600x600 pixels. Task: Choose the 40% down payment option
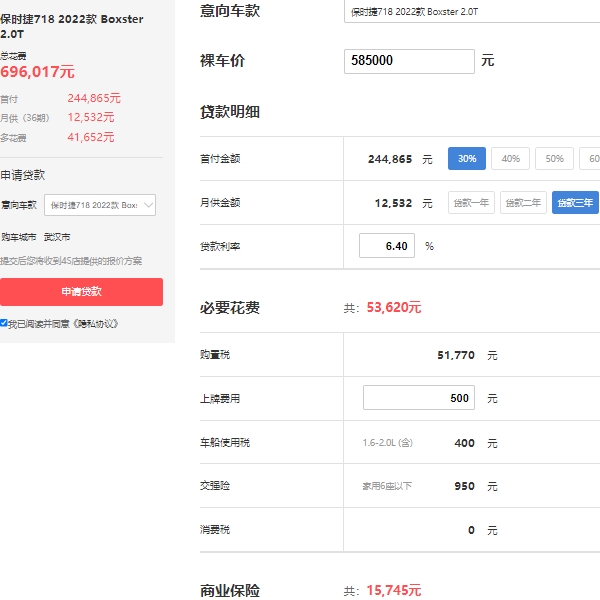point(510,159)
